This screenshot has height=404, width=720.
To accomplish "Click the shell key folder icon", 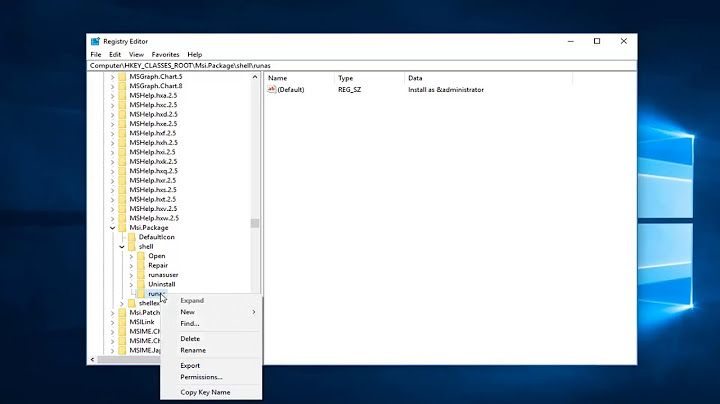I will point(132,247).
